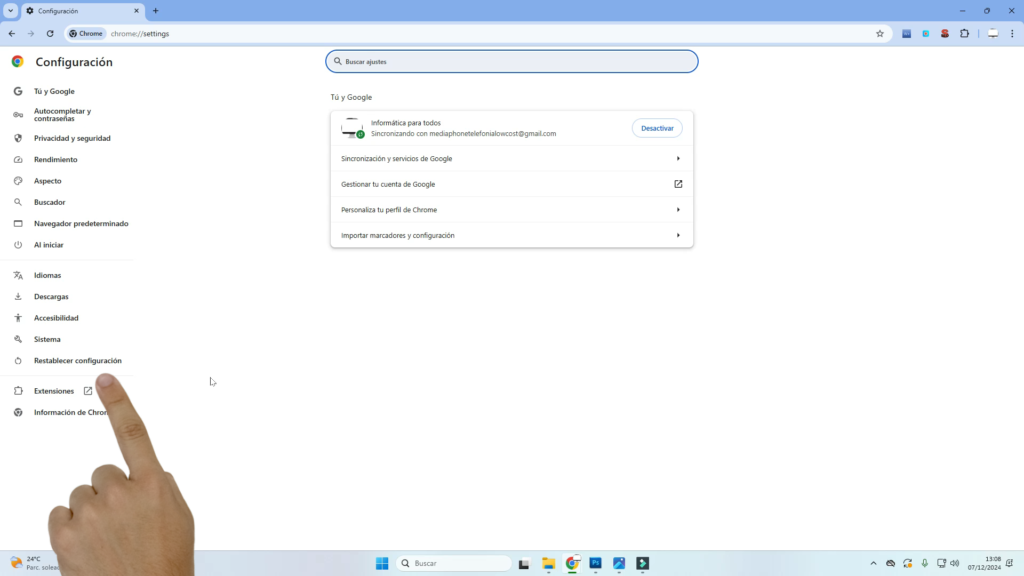1024x576 pixels.
Task: Expand Personaliza tu perfil de Chrome
Action: tap(678, 210)
